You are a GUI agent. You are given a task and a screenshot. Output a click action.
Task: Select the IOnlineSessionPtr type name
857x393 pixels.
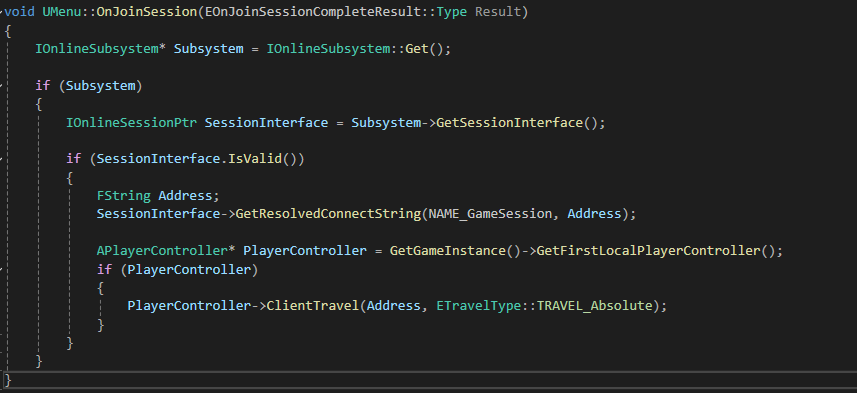(x=131, y=122)
